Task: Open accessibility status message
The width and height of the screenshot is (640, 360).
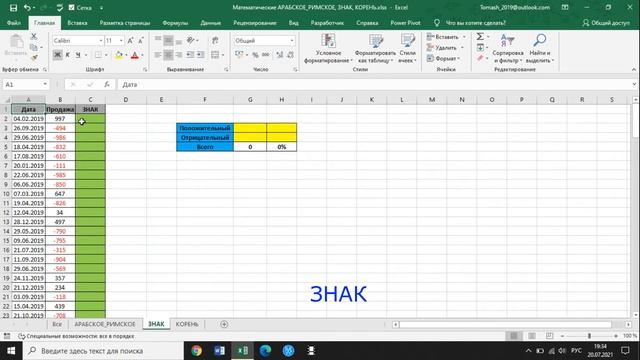Action: [76, 336]
